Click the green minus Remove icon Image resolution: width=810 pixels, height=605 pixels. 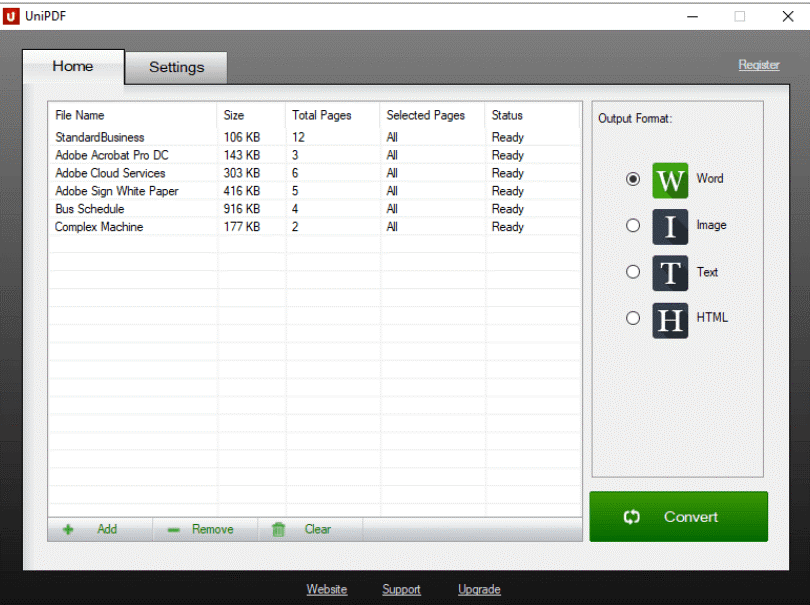pyautogui.click(x=174, y=530)
